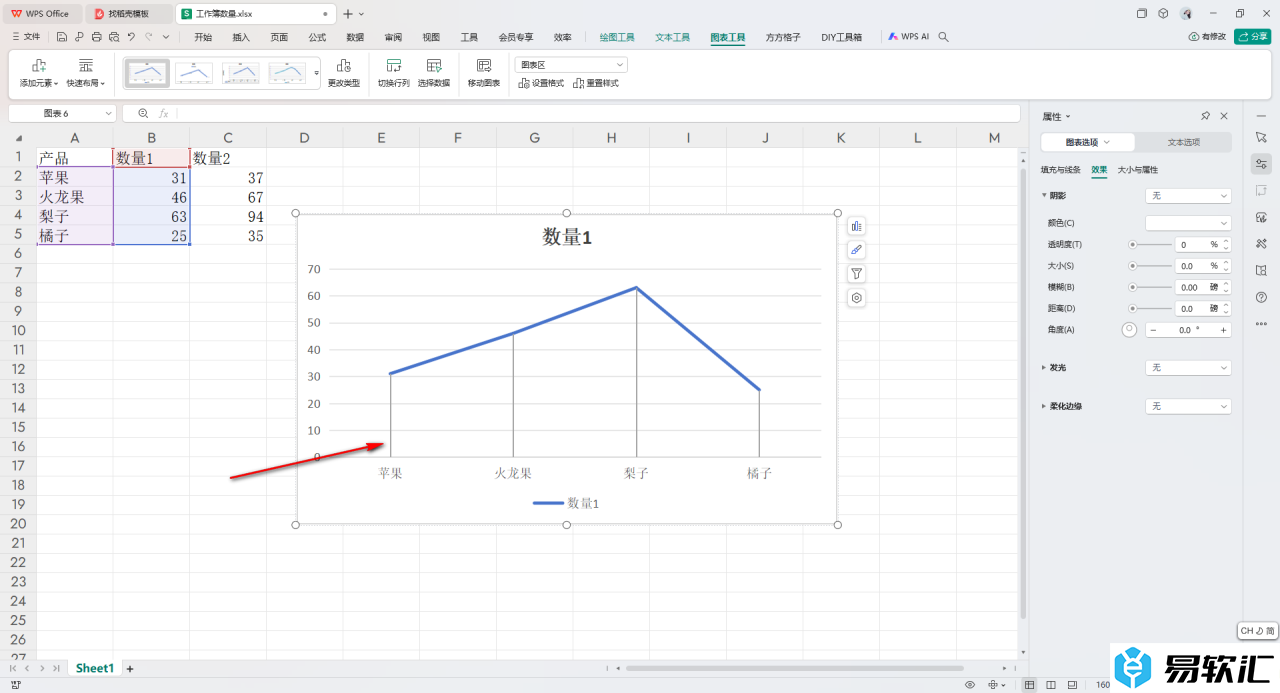This screenshot has width=1280, height=693.
Task: Toggle eye protection mode icon in status bar
Action: (x=970, y=685)
